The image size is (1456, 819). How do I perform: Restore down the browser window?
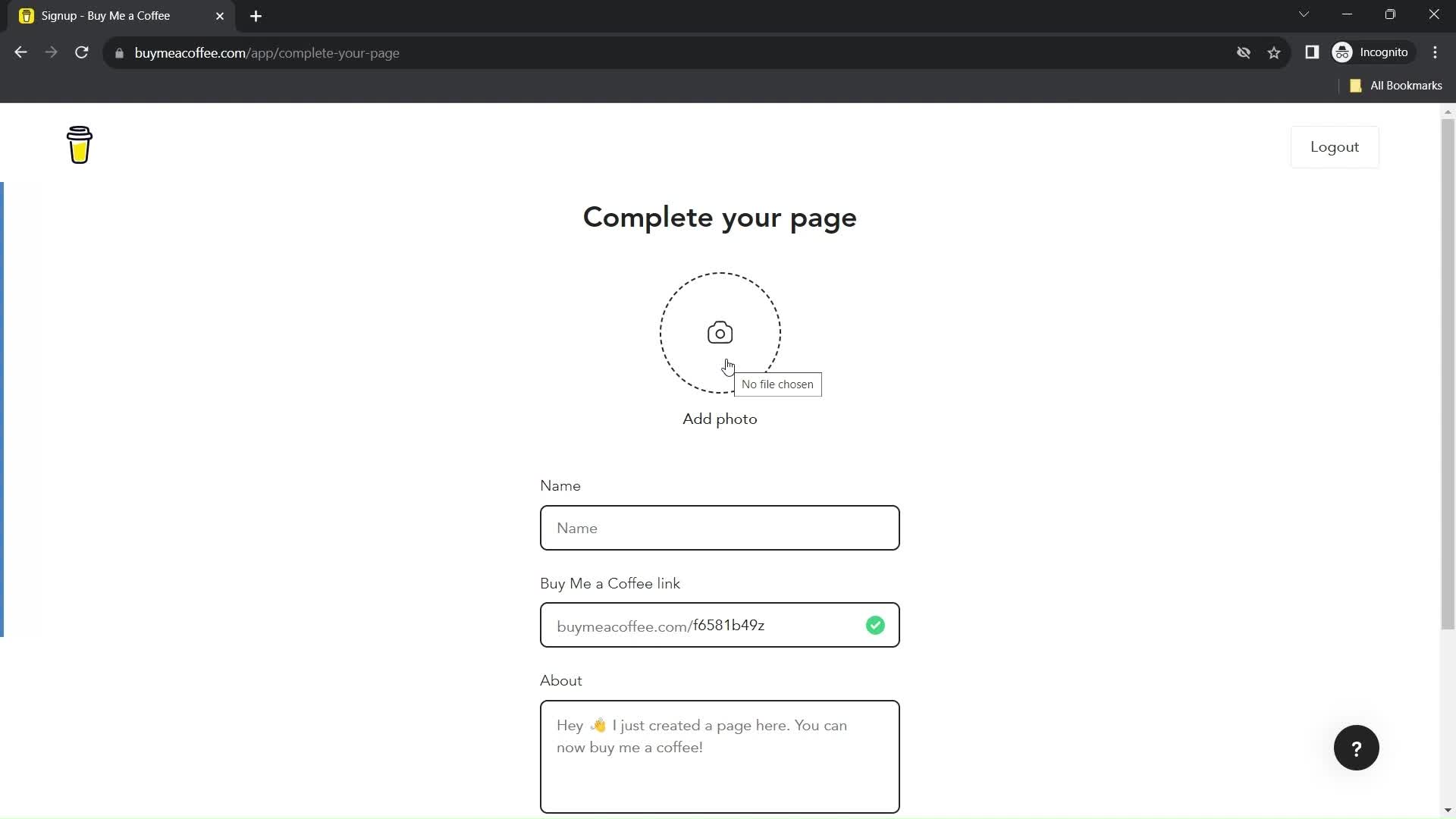tap(1390, 14)
